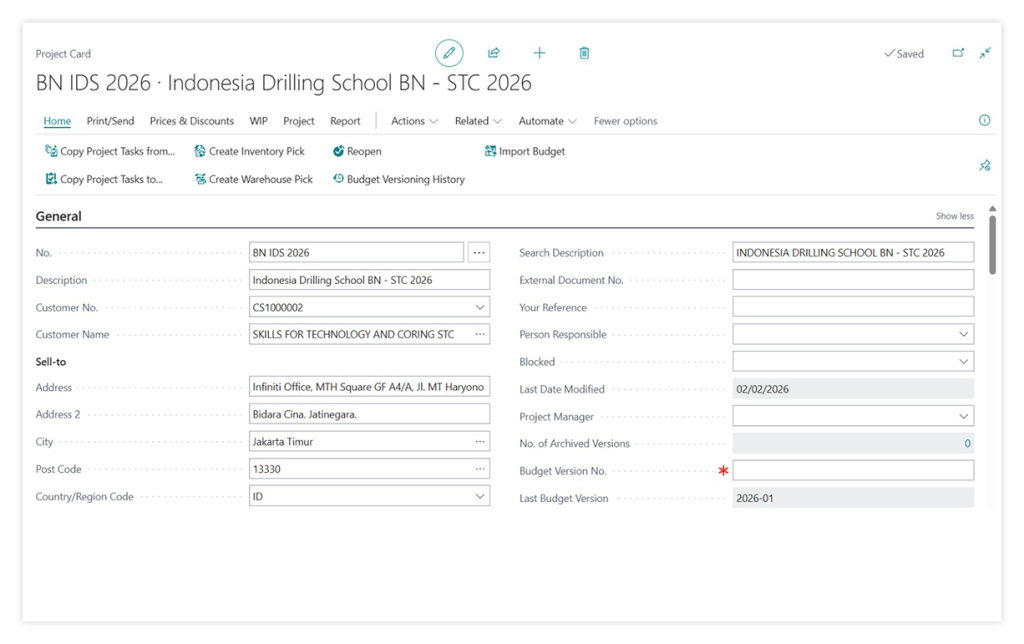1024x644 pixels.
Task: Click the Create Warehouse Pick icon
Action: [x=200, y=179]
